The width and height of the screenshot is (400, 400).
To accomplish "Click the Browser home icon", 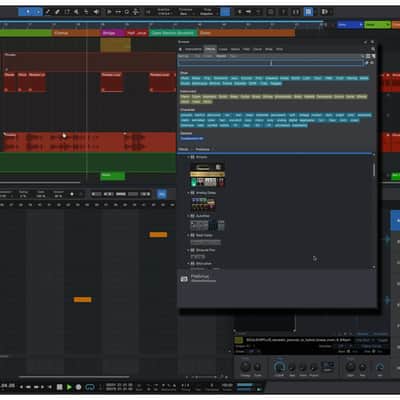I will tap(180, 49).
